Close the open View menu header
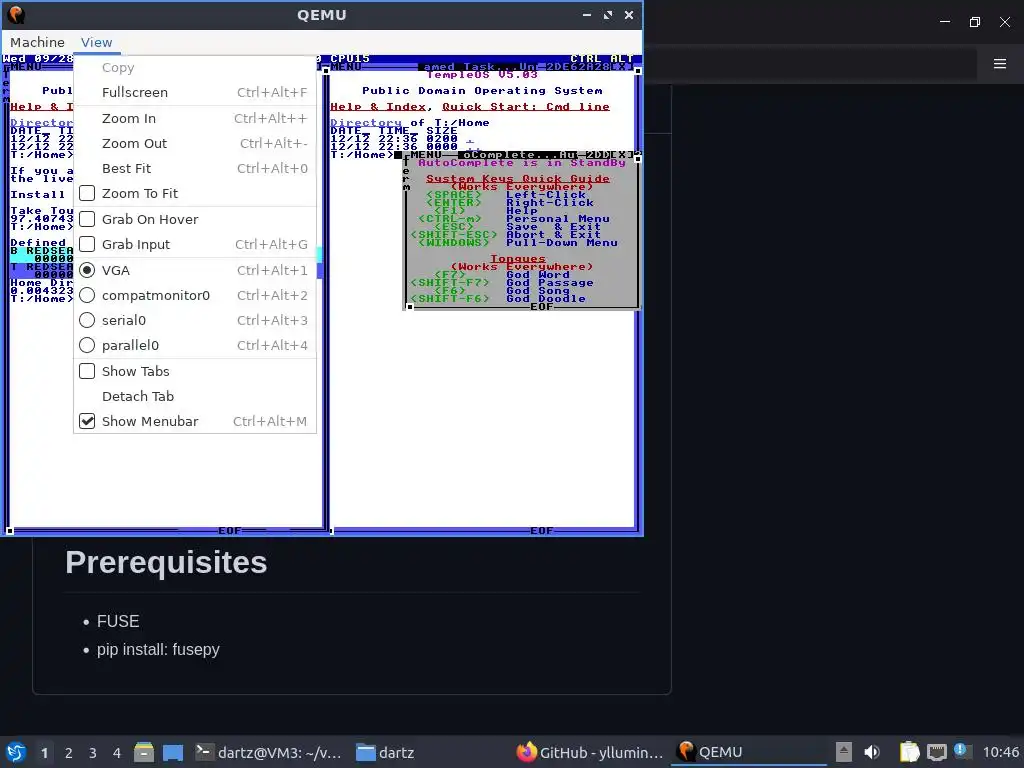 [x=97, y=42]
